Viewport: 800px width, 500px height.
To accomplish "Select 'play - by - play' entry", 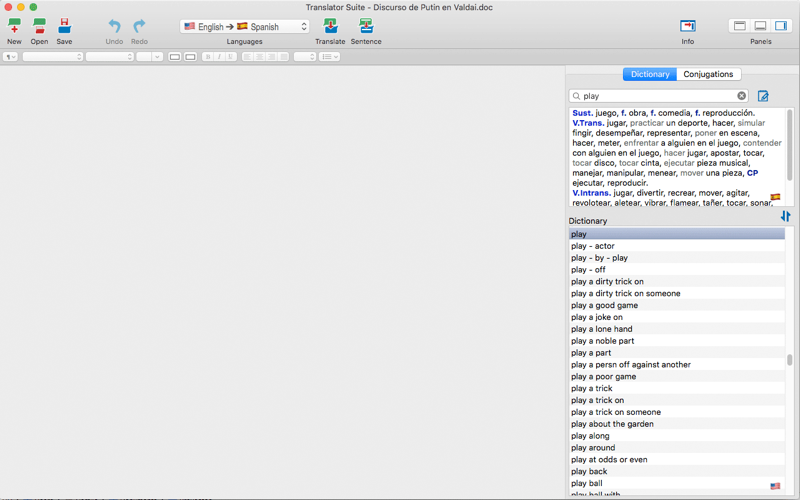I will point(677,258).
